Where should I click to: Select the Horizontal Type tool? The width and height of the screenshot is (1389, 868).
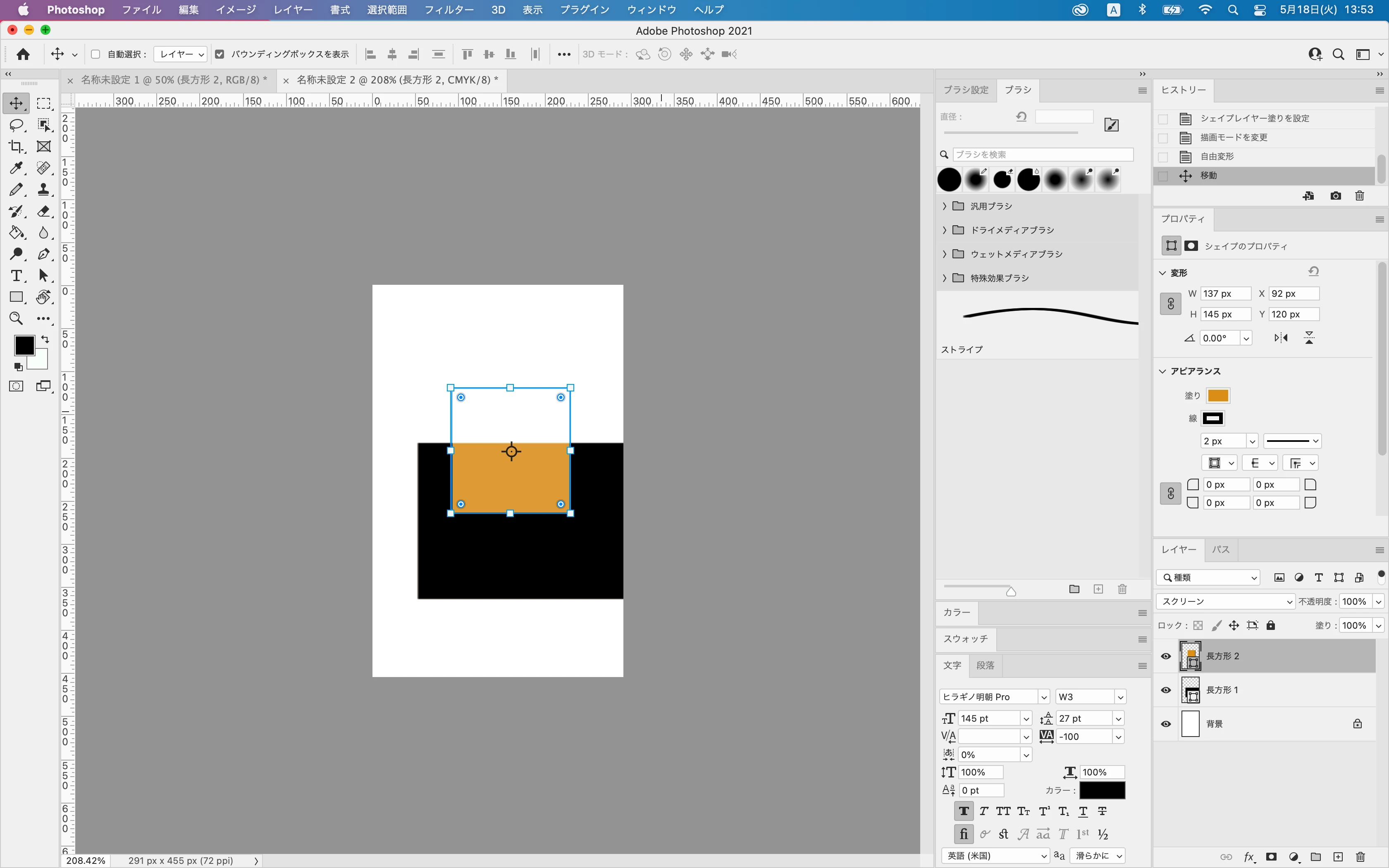click(x=16, y=276)
